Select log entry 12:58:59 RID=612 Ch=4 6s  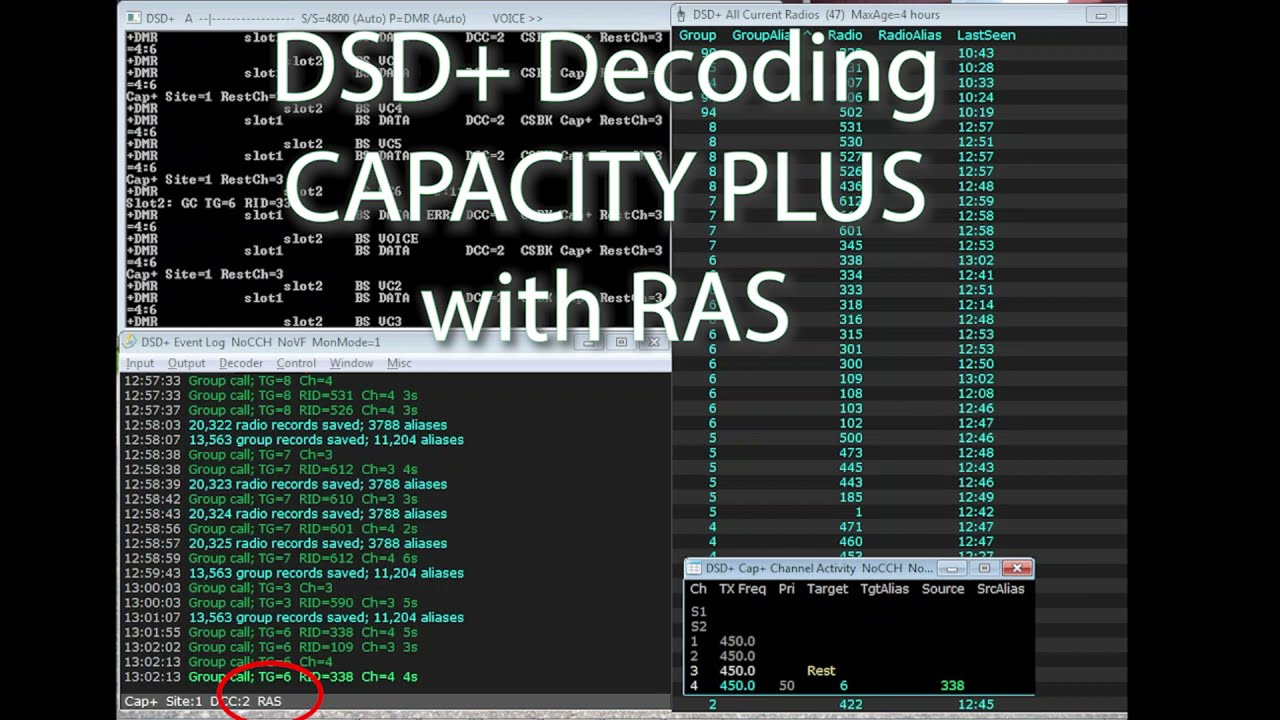pyautogui.click(x=271, y=558)
